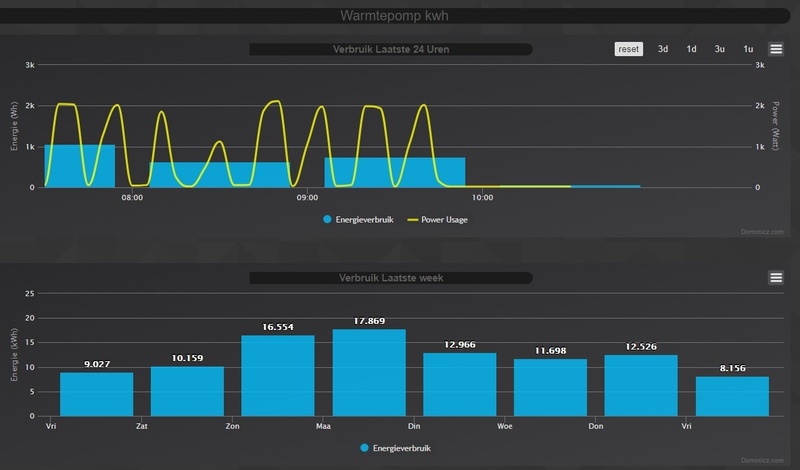
Task: Click the Zat day axis label
Action: 141,426
